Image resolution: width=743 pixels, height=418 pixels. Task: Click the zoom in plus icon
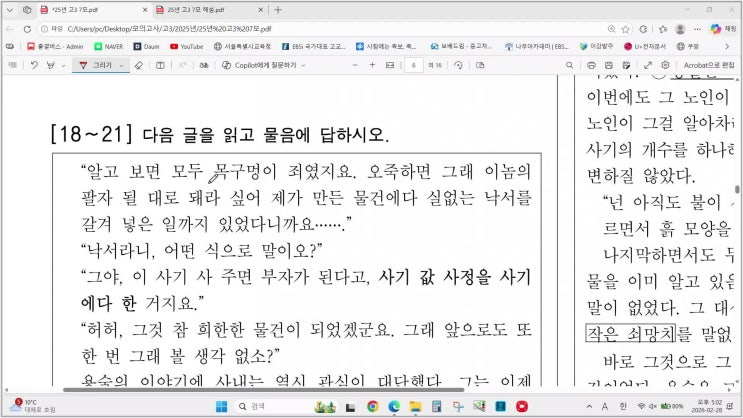tap(373, 65)
